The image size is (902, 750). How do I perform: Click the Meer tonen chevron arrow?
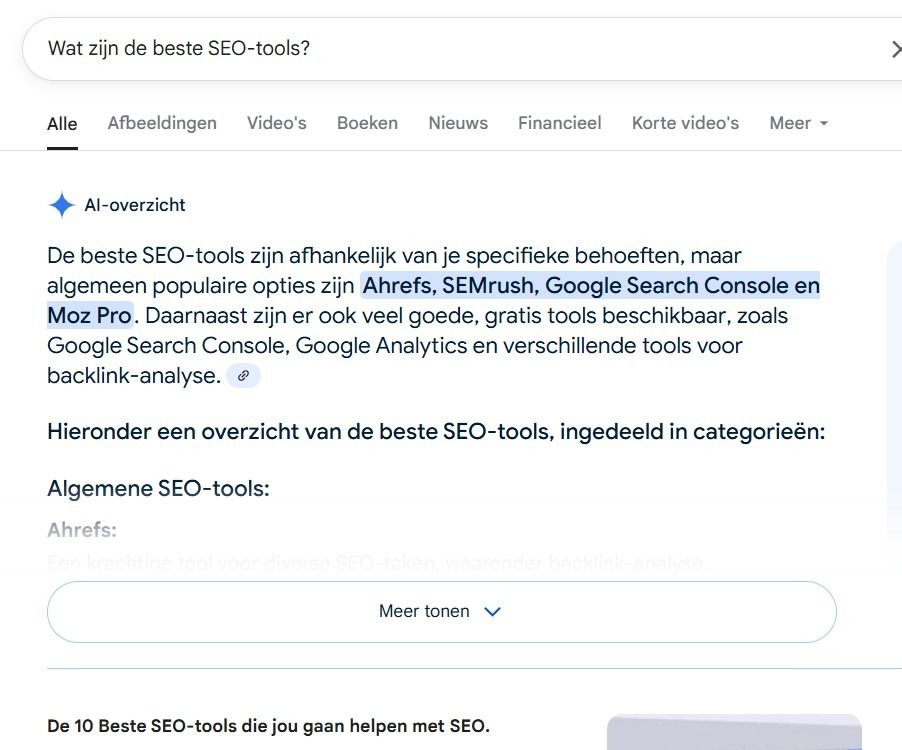click(x=492, y=611)
